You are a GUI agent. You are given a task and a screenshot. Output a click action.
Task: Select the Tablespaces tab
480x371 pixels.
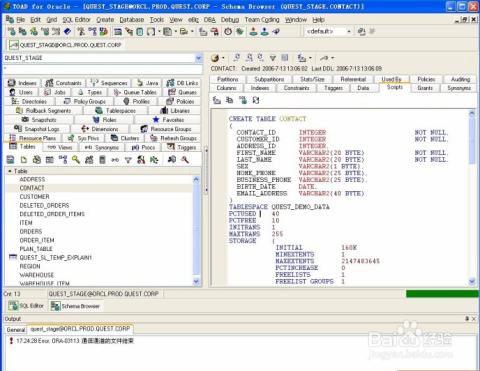click(115, 110)
